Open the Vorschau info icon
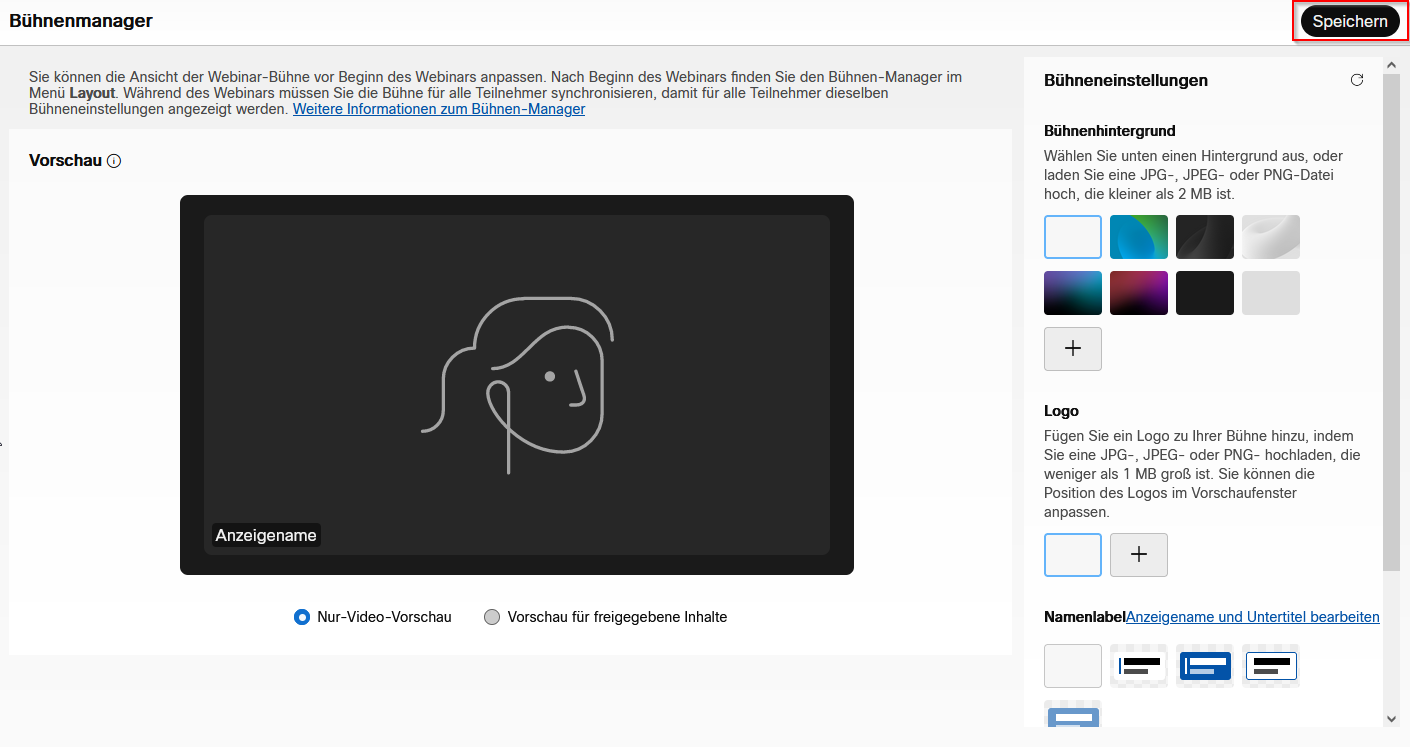This screenshot has width=1410, height=747. [114, 161]
